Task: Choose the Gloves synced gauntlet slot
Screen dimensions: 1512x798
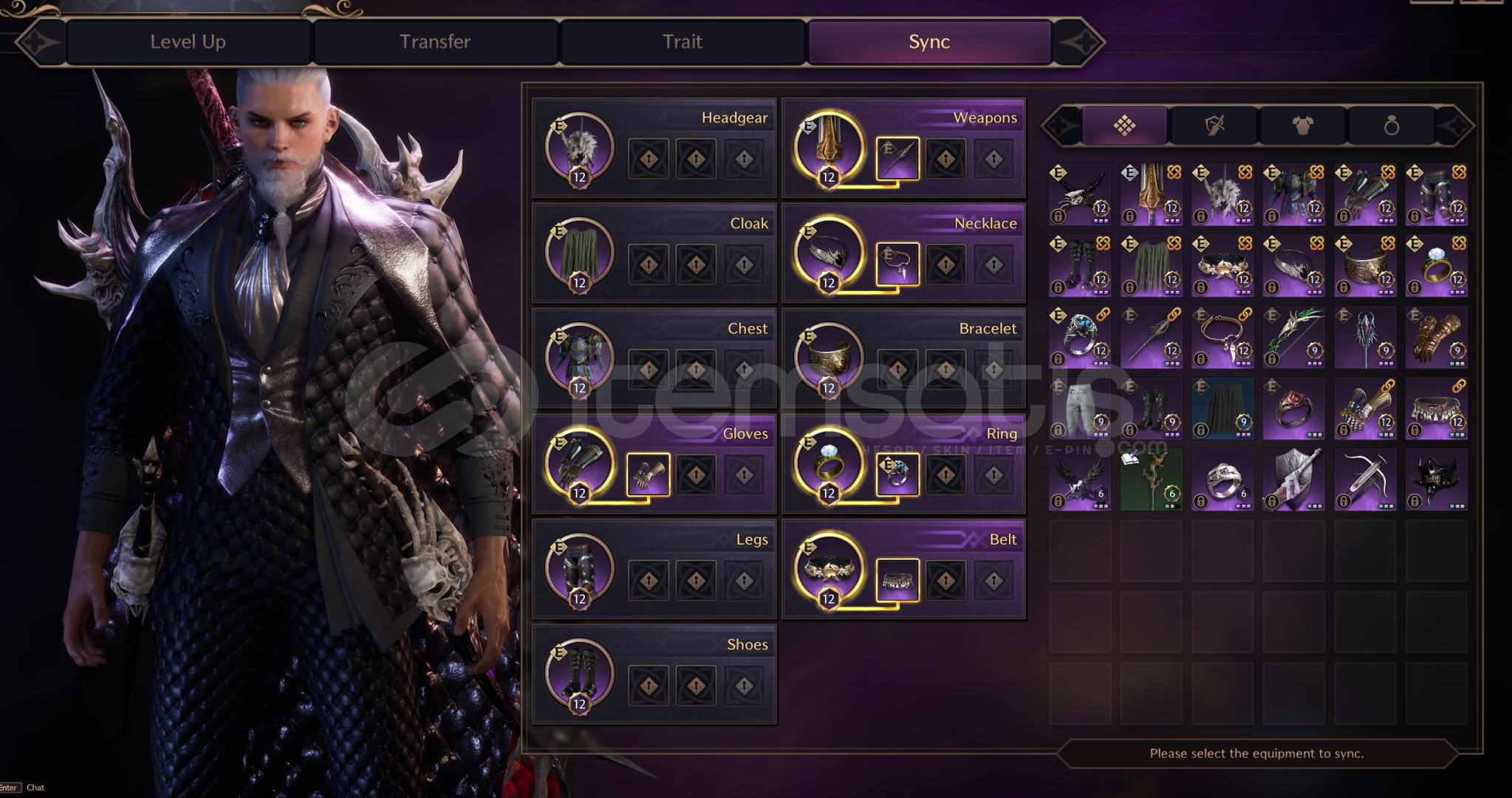Action: [649, 474]
